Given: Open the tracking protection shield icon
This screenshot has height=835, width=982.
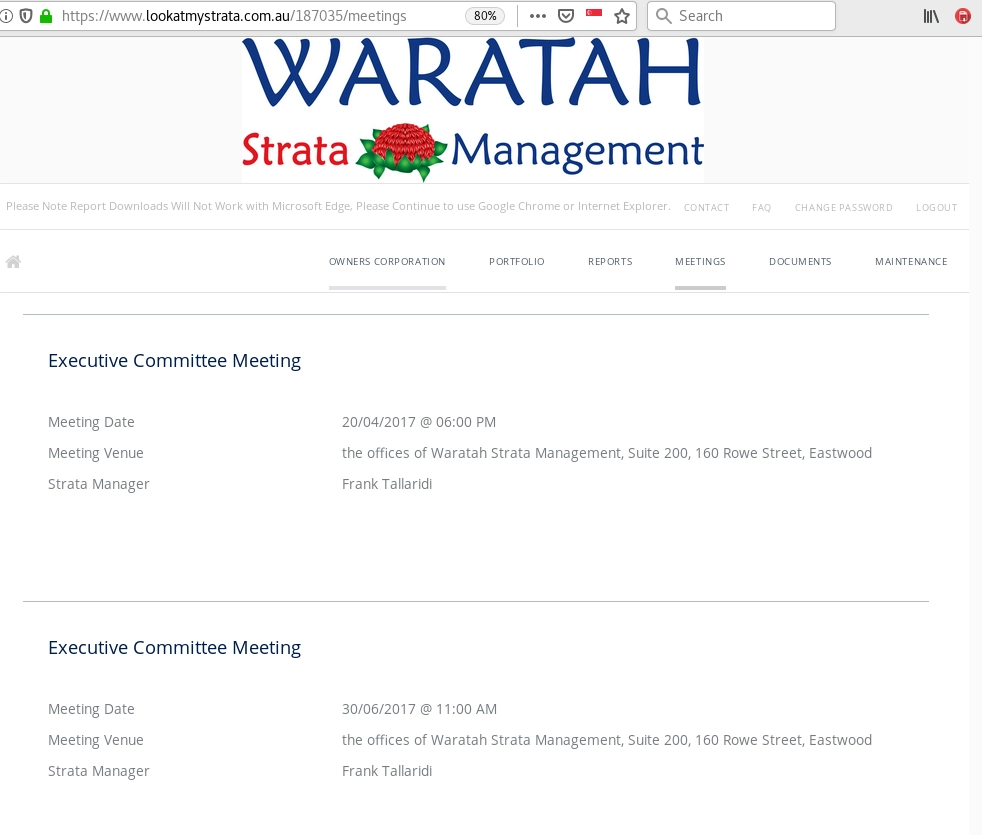Looking at the screenshot, I should [26, 16].
